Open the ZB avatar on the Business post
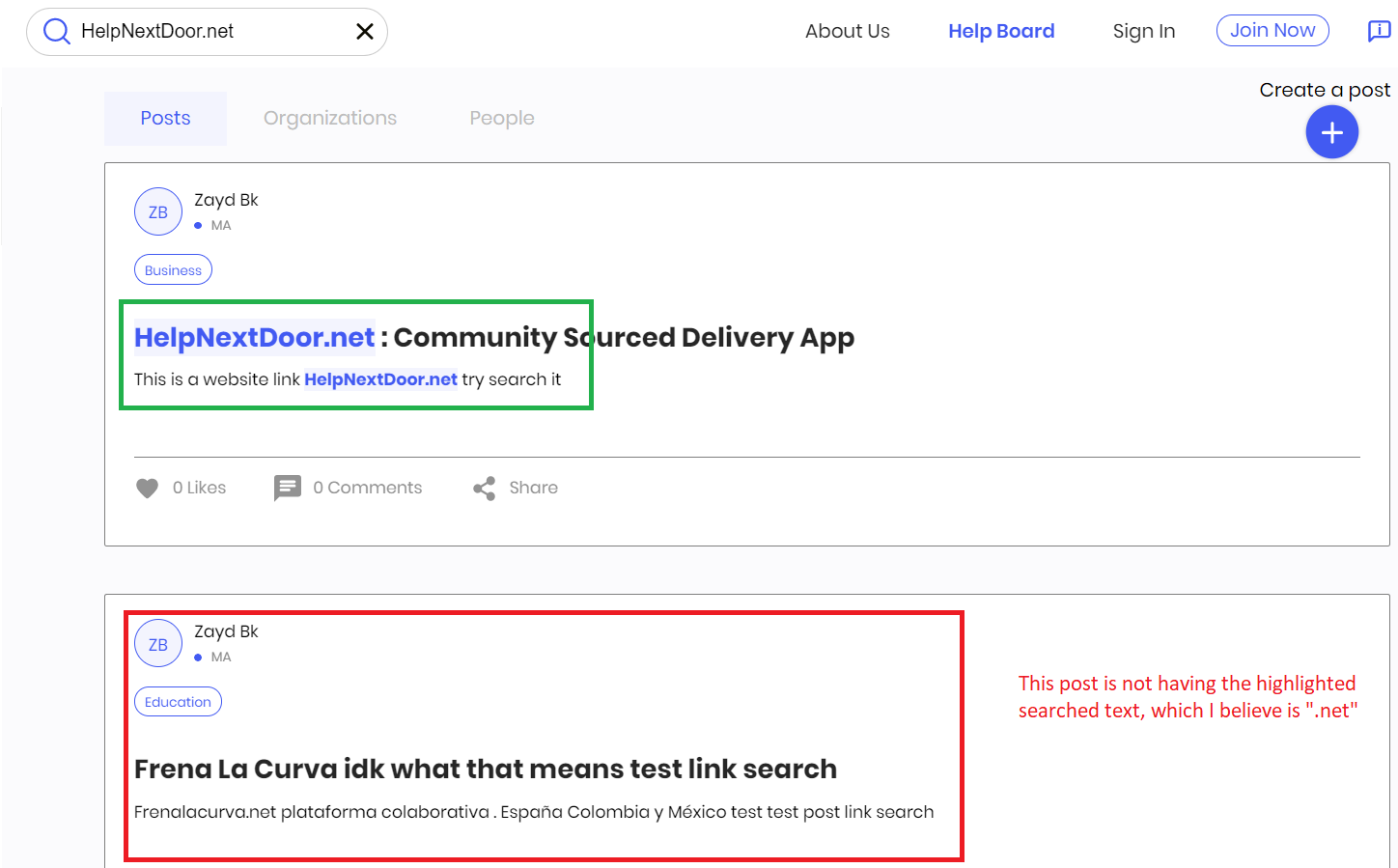 158,211
